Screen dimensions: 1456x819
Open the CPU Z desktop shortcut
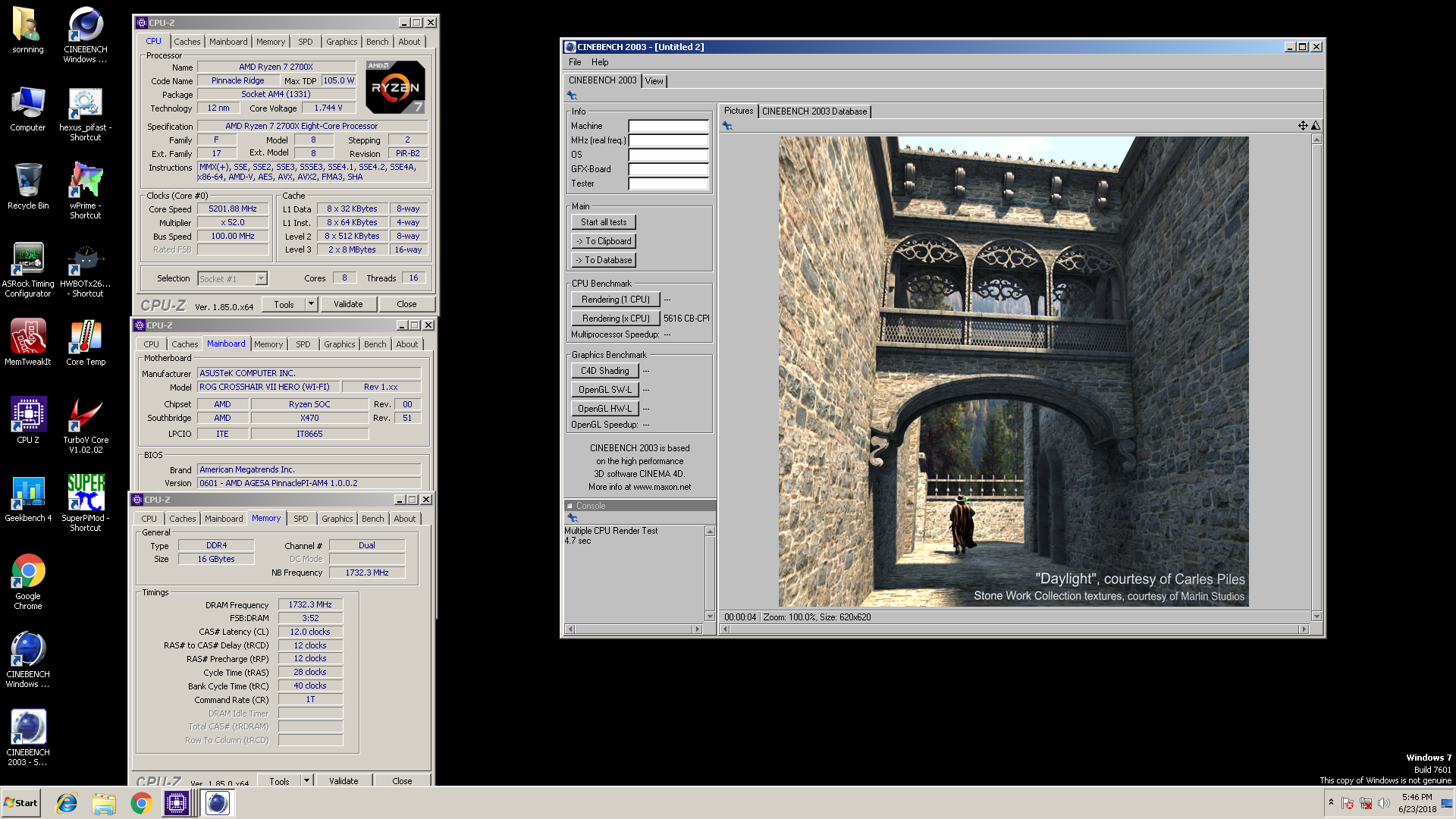[28, 421]
